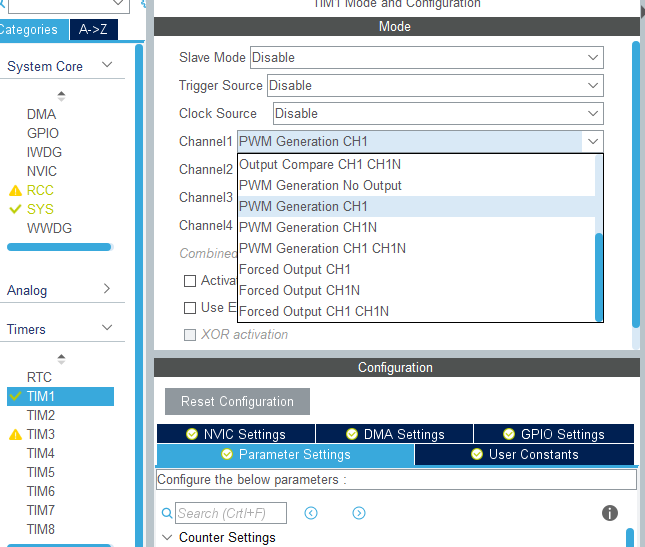Open the User Constants tab
The width and height of the screenshot is (645, 547).
(524, 454)
